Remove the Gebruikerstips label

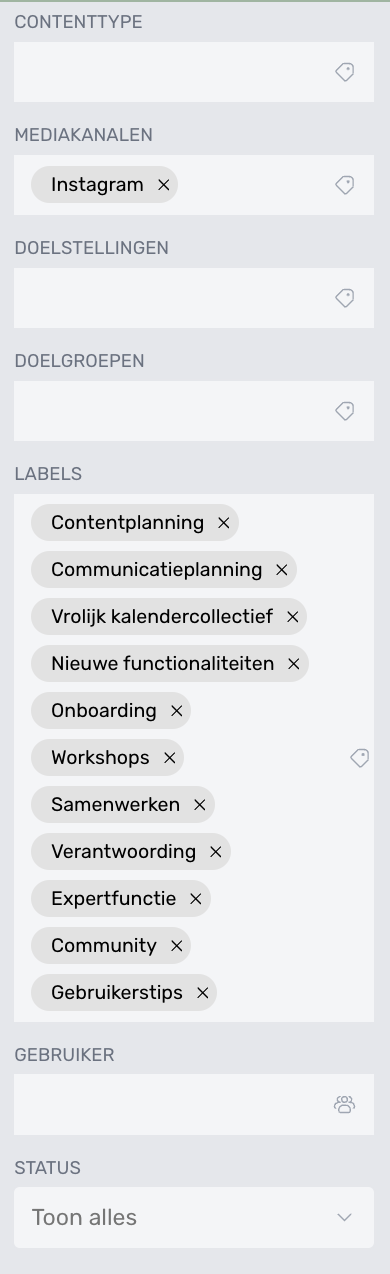tap(202, 993)
